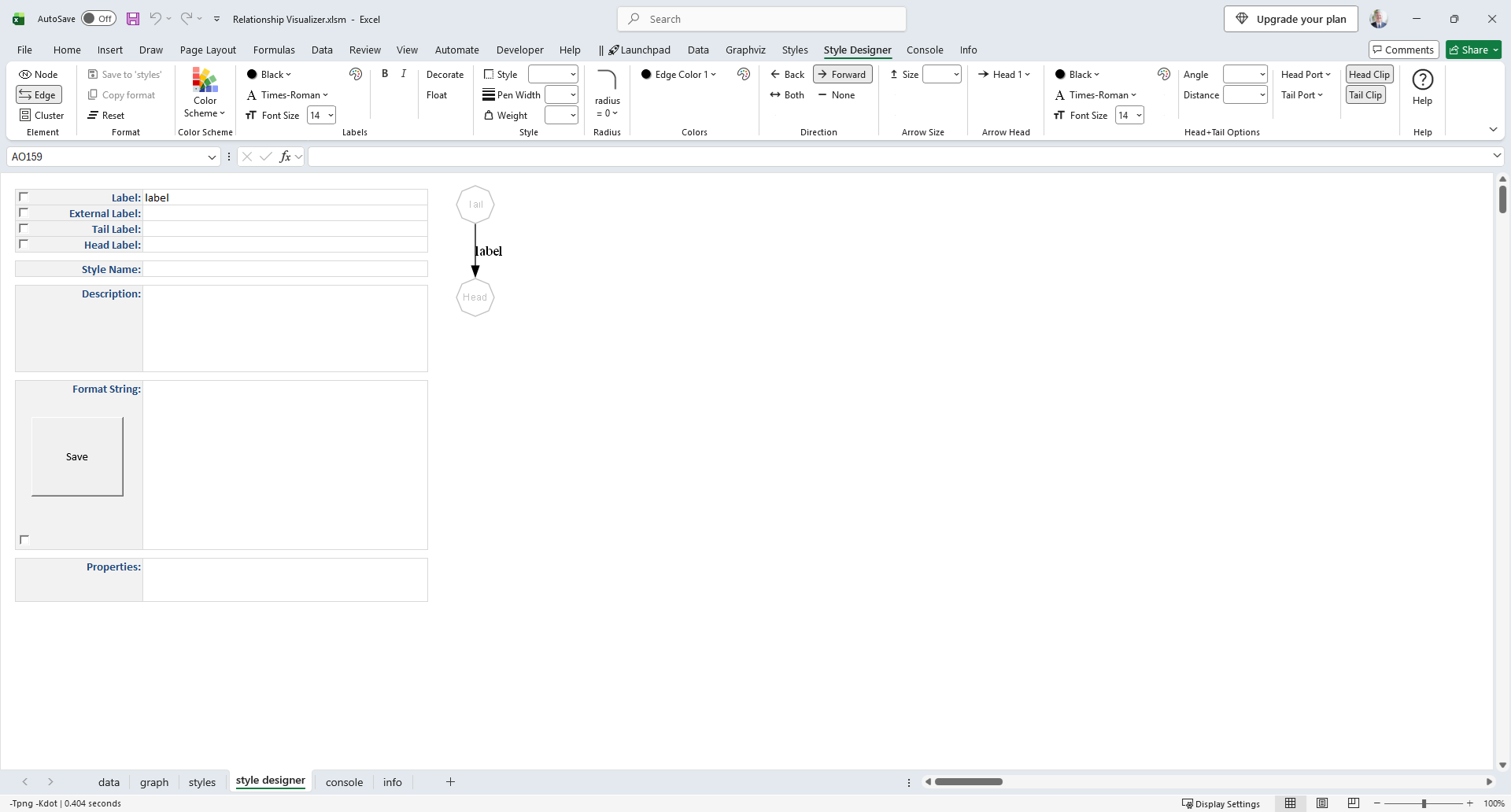The image size is (1511, 812).
Task: Open the Launchpad ribbon tab
Action: pos(639,50)
